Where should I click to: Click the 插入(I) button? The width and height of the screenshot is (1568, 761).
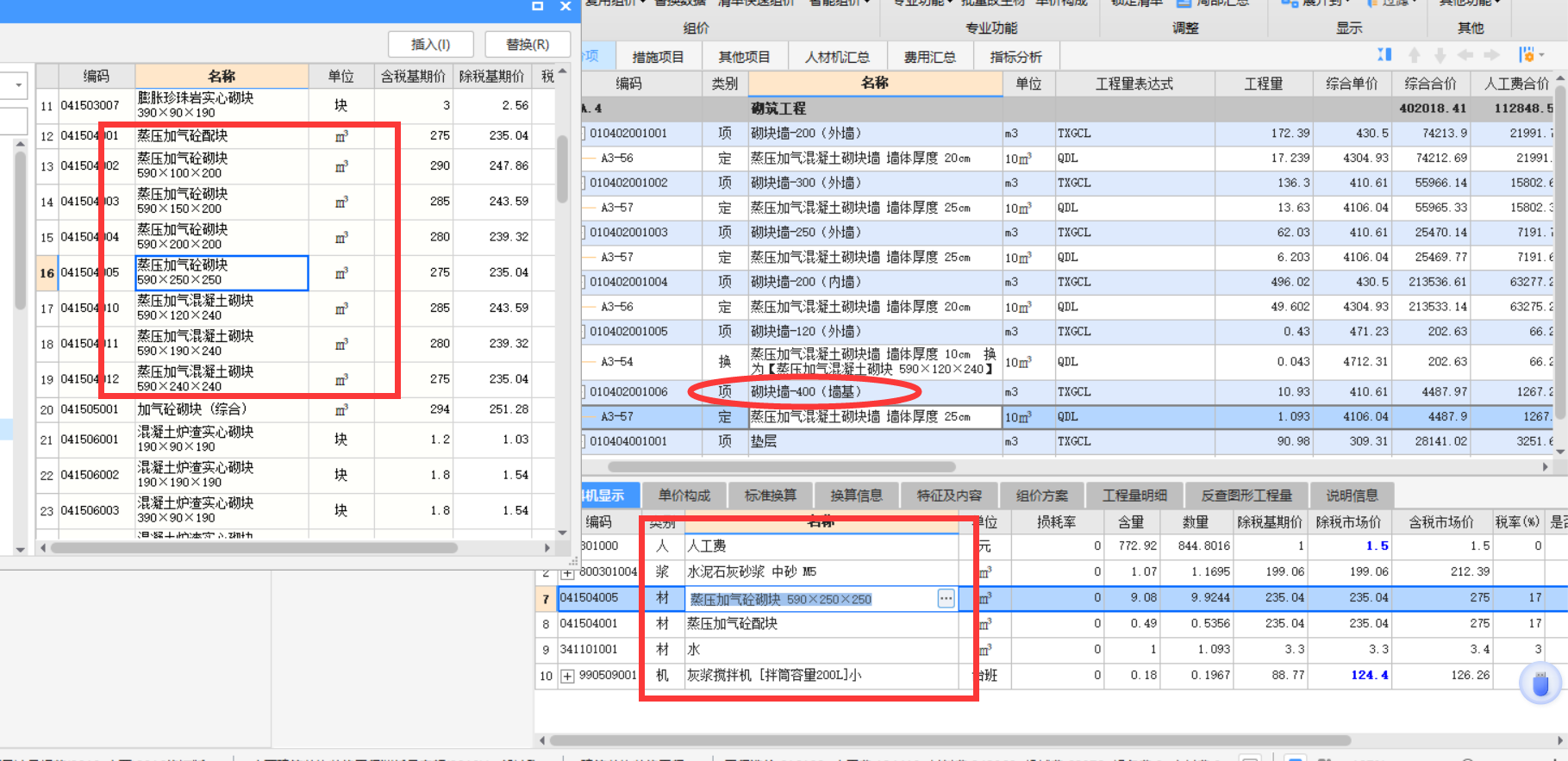pos(431,44)
